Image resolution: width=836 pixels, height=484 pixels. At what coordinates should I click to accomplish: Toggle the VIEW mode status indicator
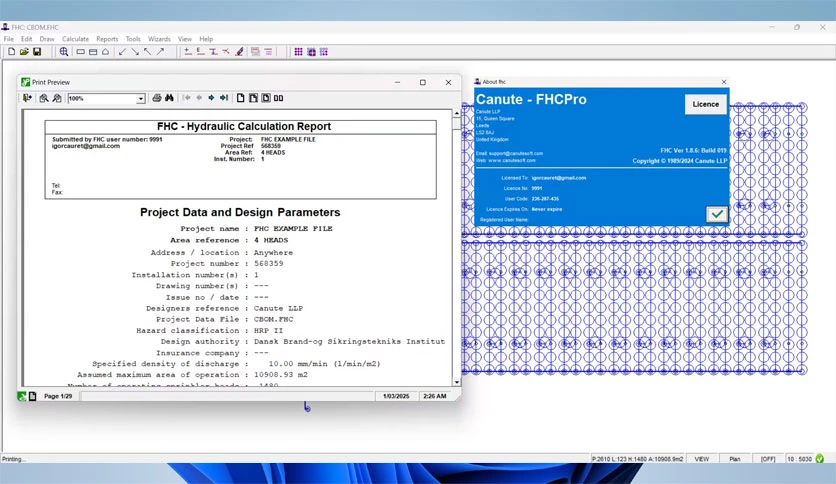[702, 459]
